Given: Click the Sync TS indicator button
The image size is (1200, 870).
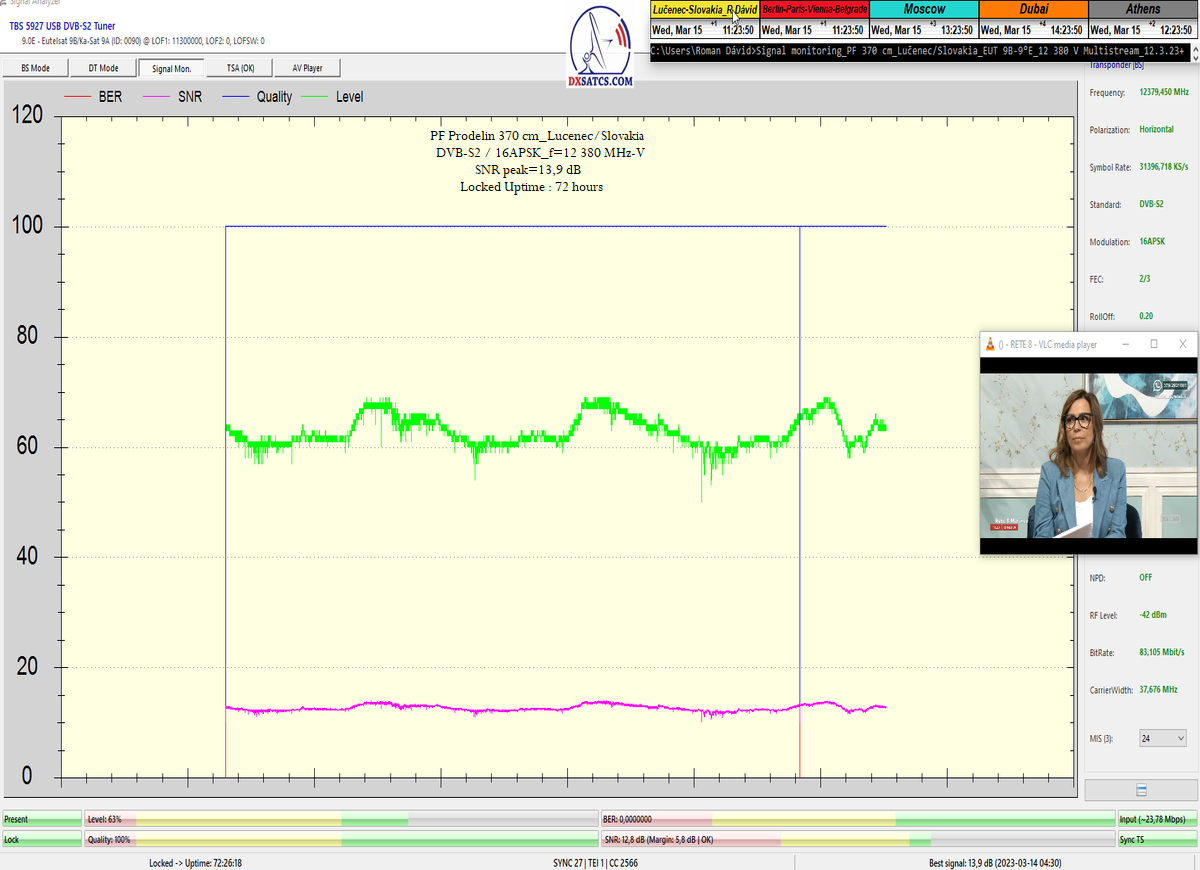Looking at the screenshot, I should [x=1156, y=839].
